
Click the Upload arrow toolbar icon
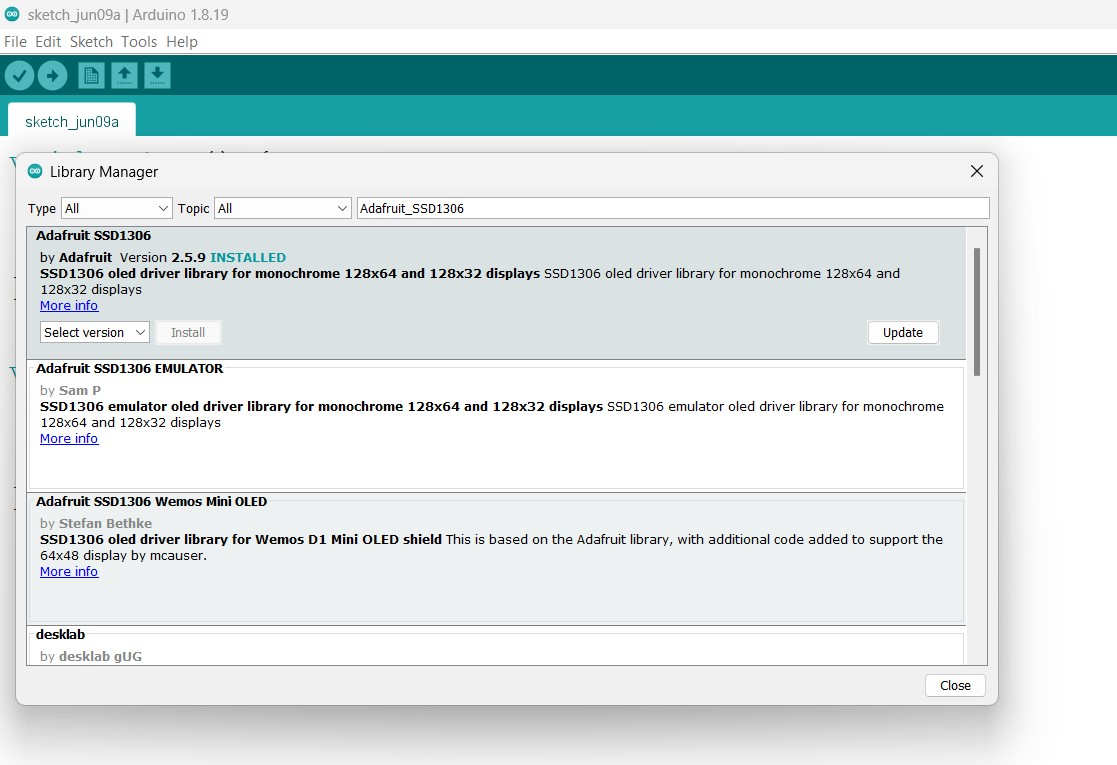click(x=52, y=75)
